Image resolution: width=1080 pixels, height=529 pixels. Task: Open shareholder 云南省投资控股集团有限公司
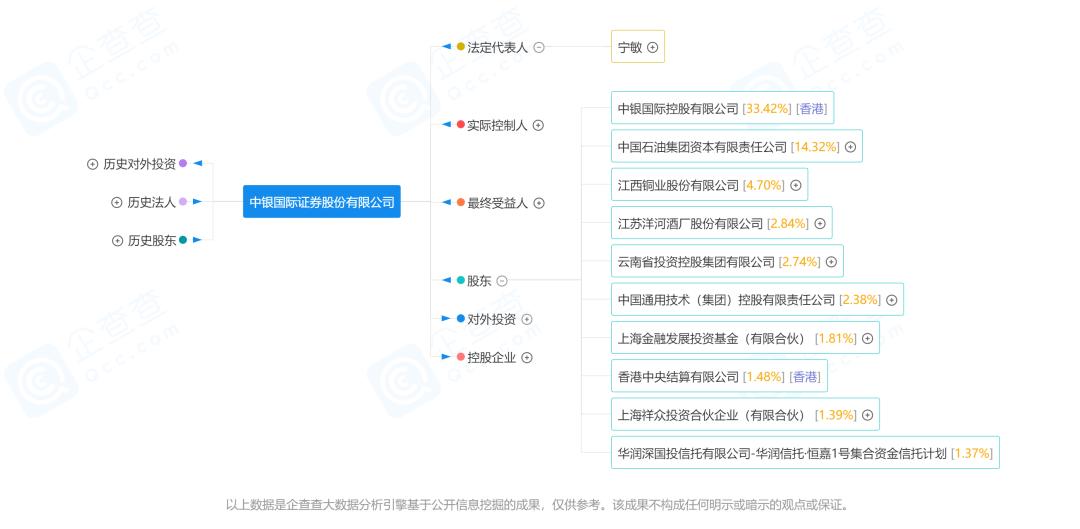(727, 262)
